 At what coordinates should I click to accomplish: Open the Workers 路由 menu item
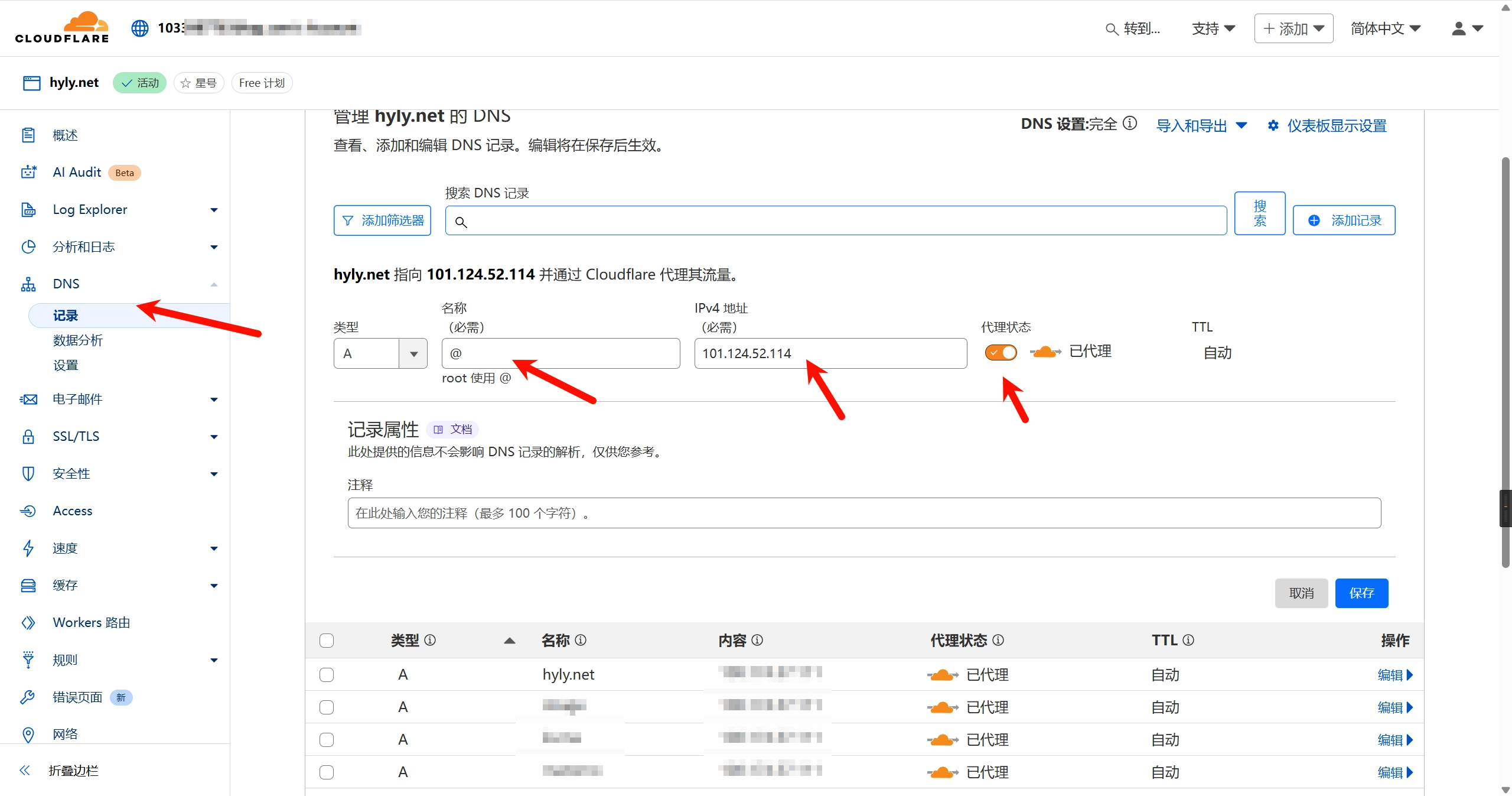click(x=92, y=622)
